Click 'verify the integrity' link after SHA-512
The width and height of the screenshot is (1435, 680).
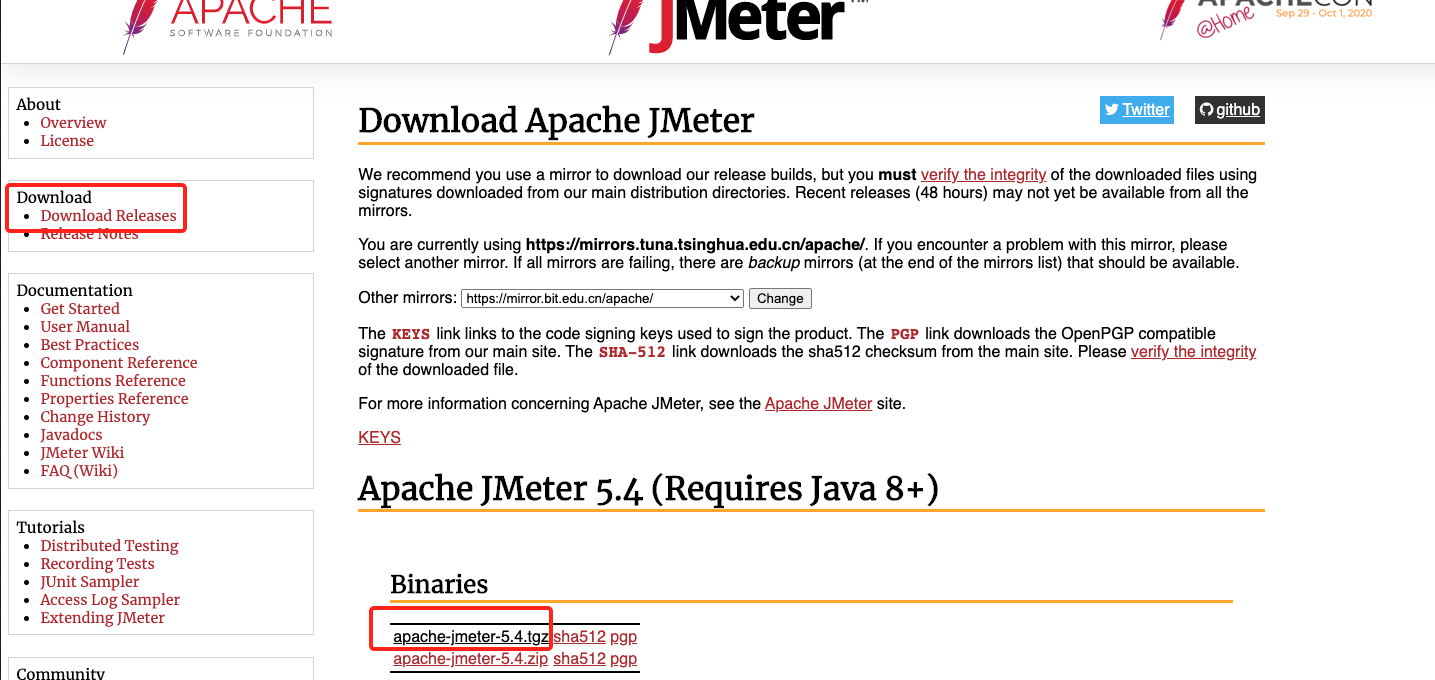1193,352
